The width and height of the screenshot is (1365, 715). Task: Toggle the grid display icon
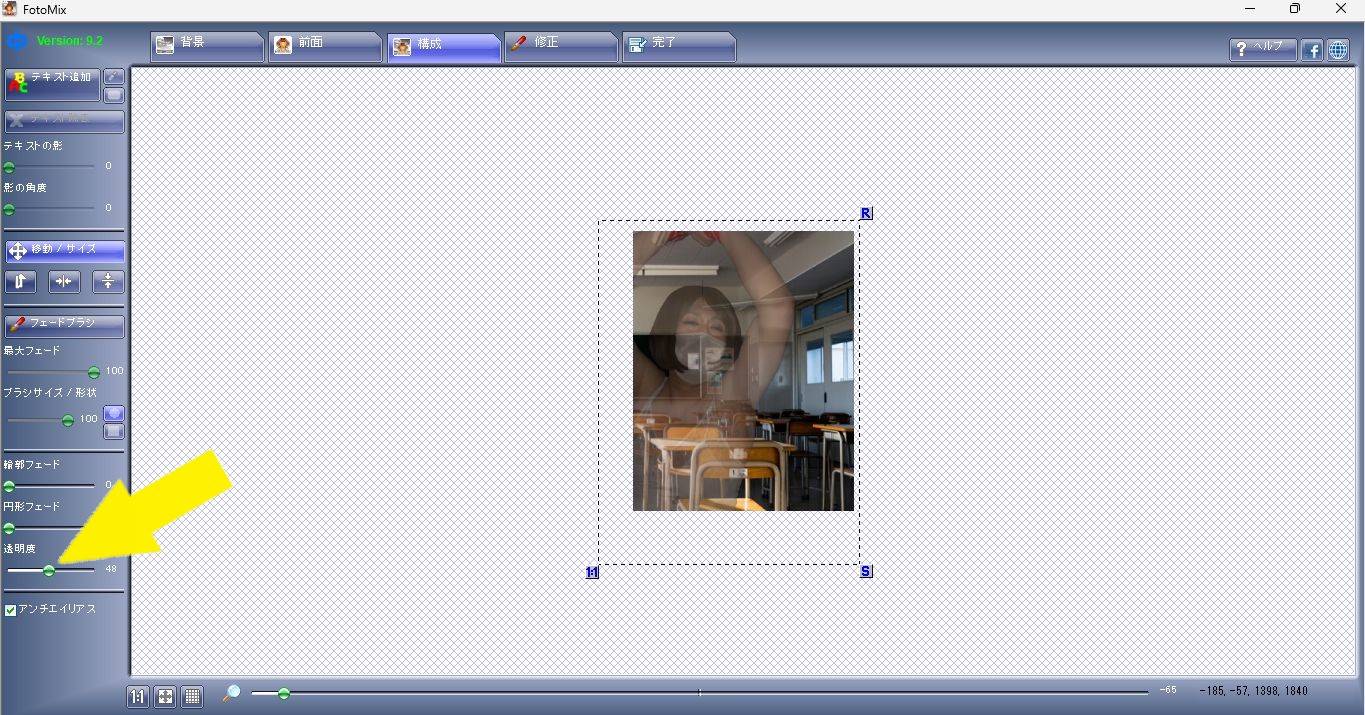click(192, 696)
